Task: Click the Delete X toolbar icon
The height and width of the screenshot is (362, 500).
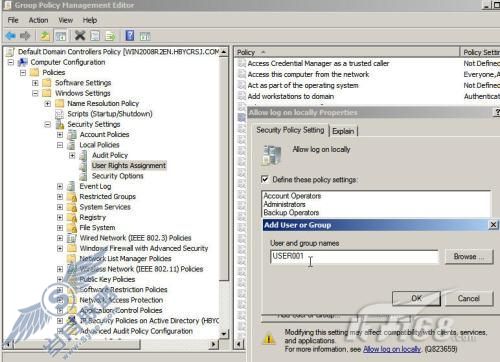Action: 80,35
